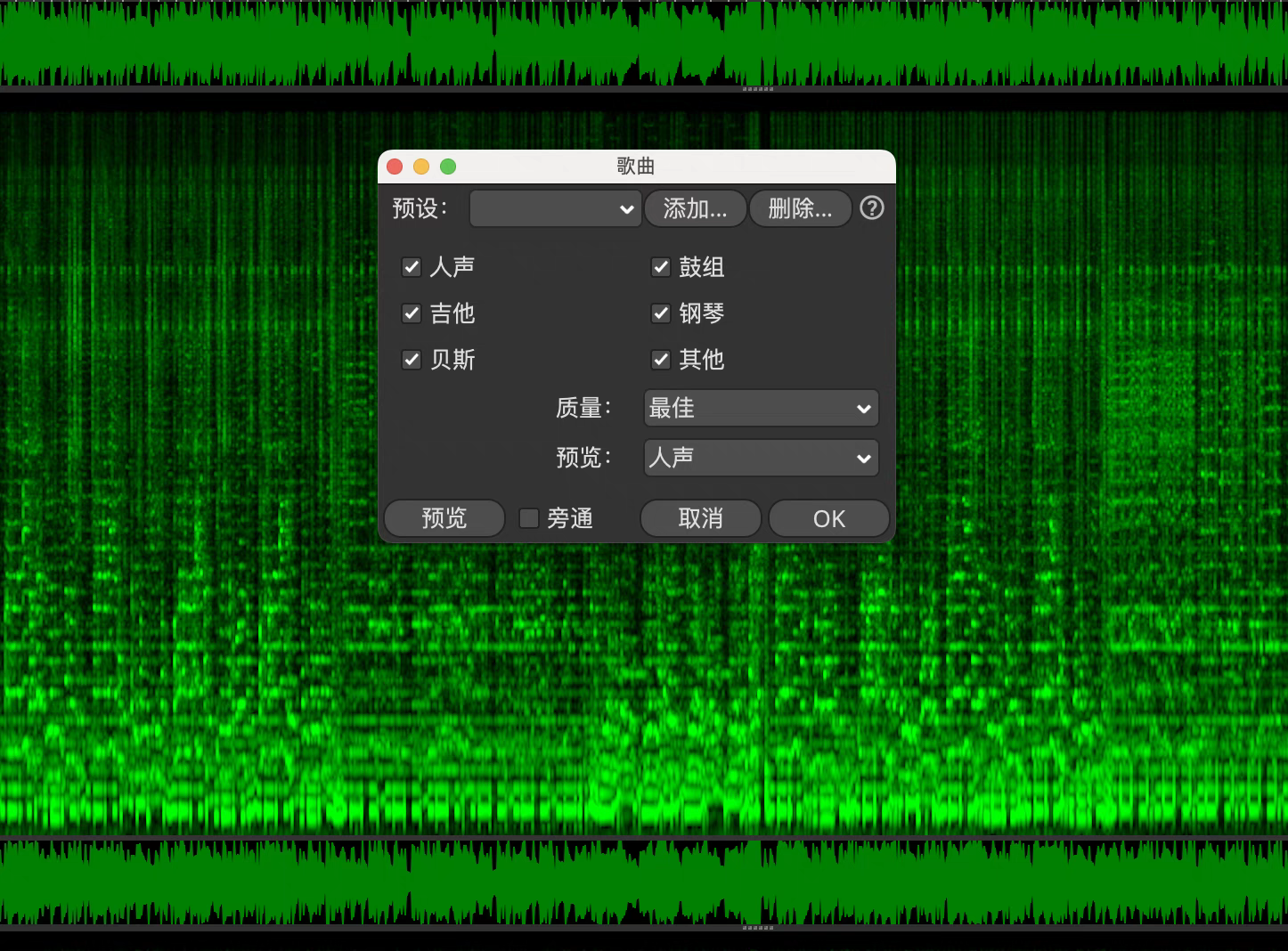Minimize the 歌曲 dialog with yellow button
The width and height of the screenshot is (1288, 951).
click(421, 167)
